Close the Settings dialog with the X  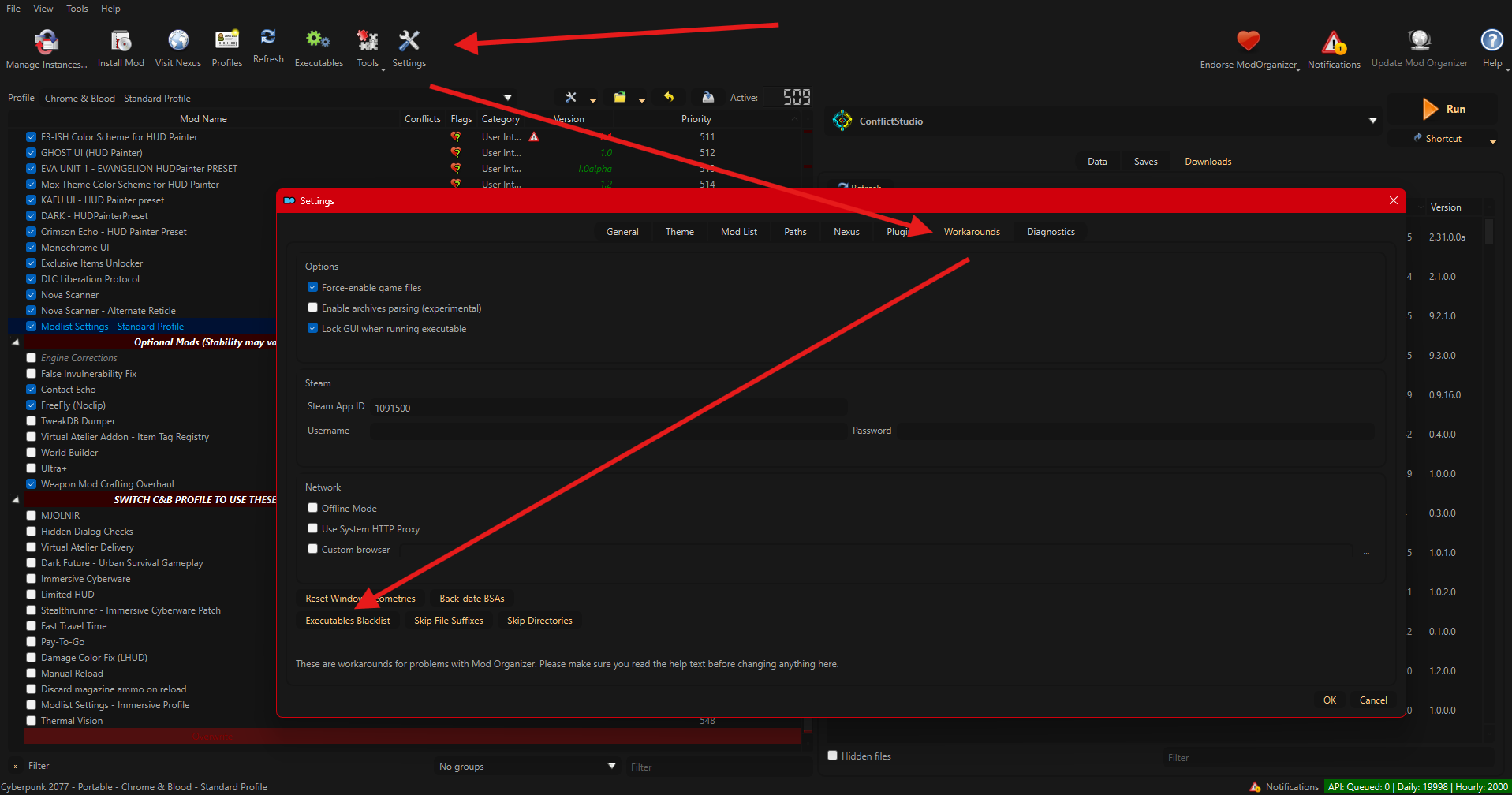(1394, 200)
